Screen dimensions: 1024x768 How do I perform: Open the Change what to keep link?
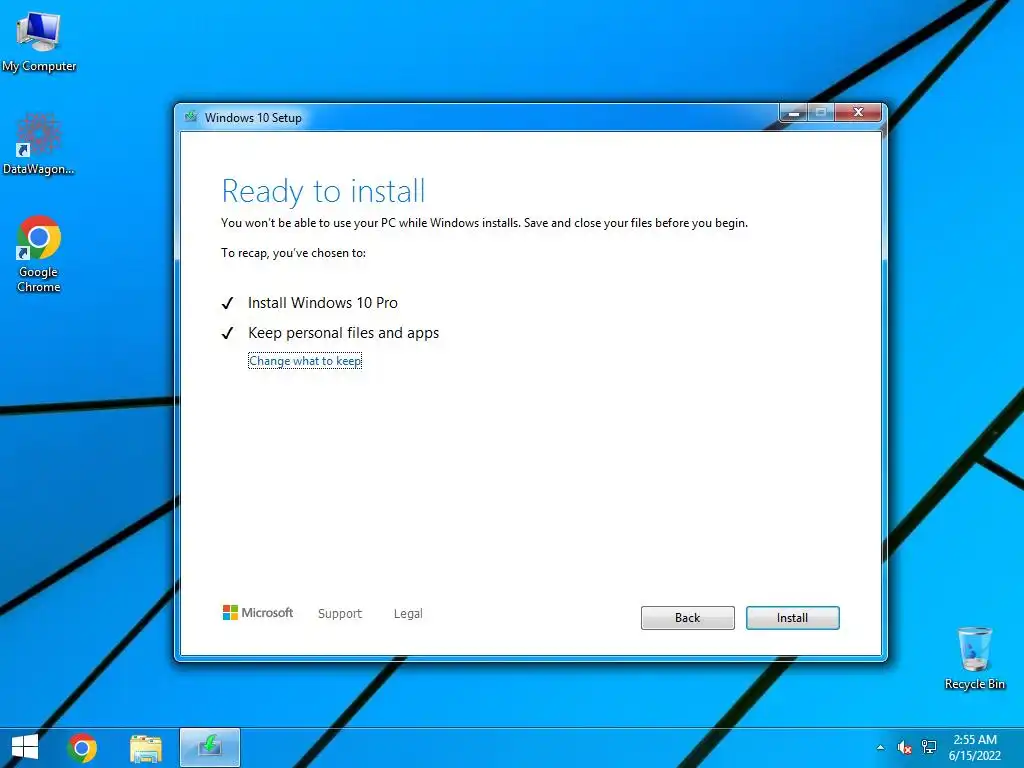click(x=305, y=360)
